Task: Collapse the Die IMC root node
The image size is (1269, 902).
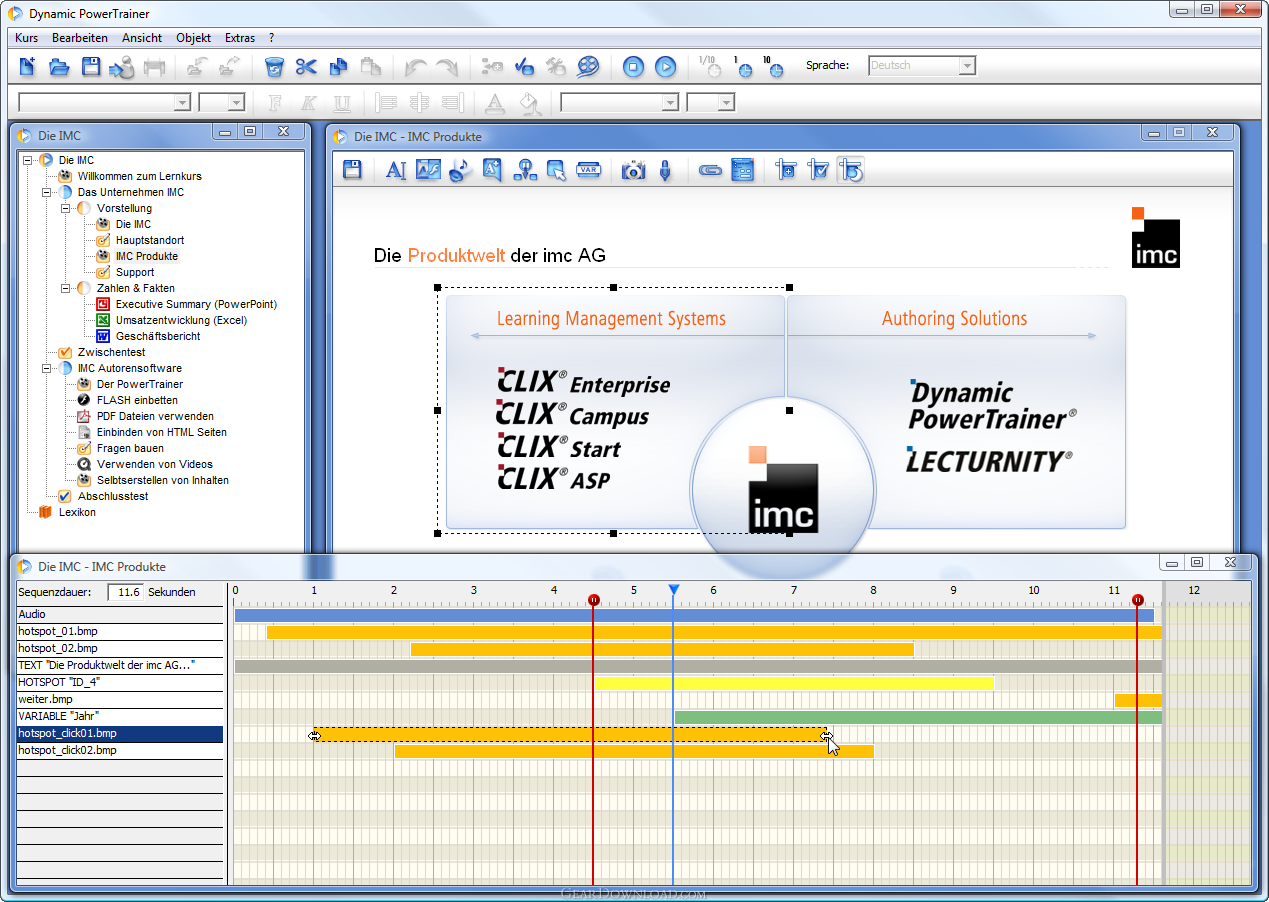Action: (x=27, y=160)
